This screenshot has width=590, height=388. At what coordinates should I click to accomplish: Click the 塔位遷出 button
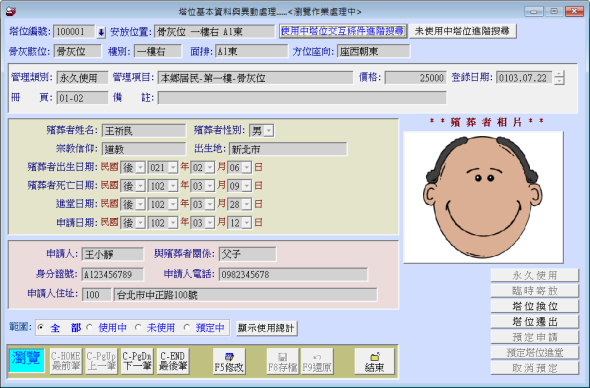pos(534,321)
